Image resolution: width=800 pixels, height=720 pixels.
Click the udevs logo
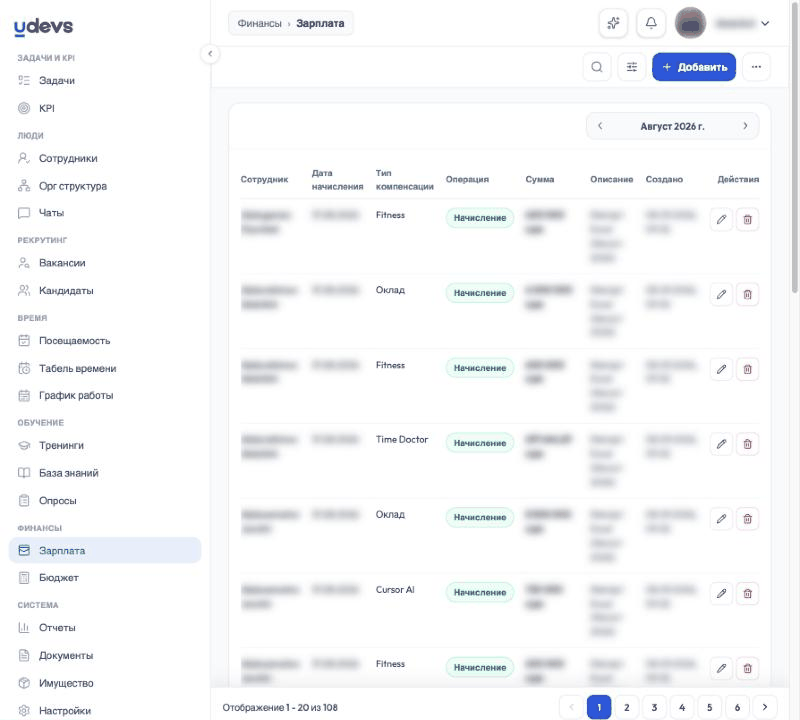coord(43,27)
